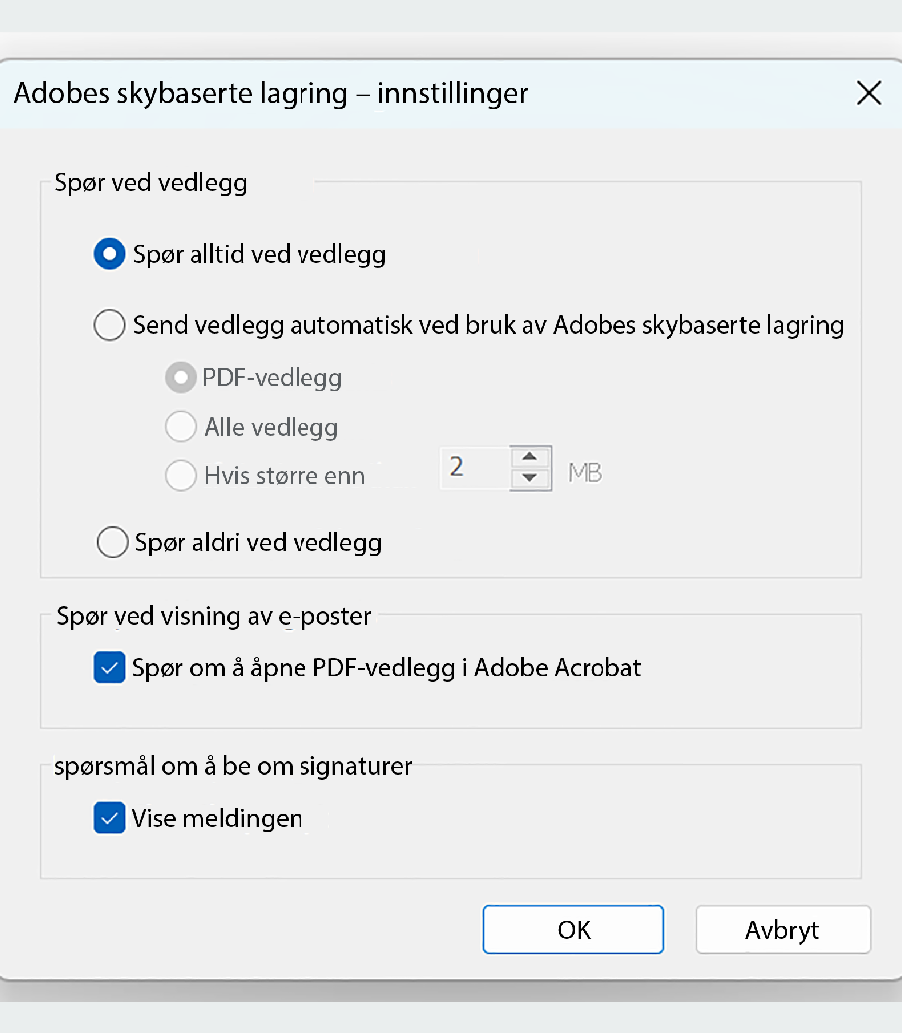
Task: Select "Spør alltid ved vedlegg" radio button
Action: (x=109, y=254)
